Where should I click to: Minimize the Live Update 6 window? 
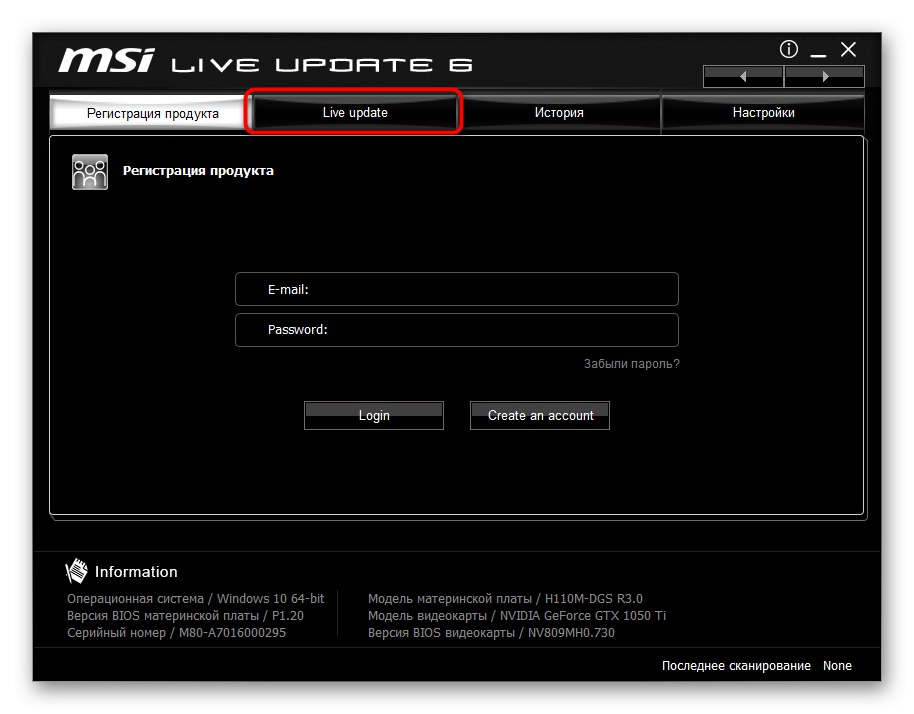click(818, 55)
